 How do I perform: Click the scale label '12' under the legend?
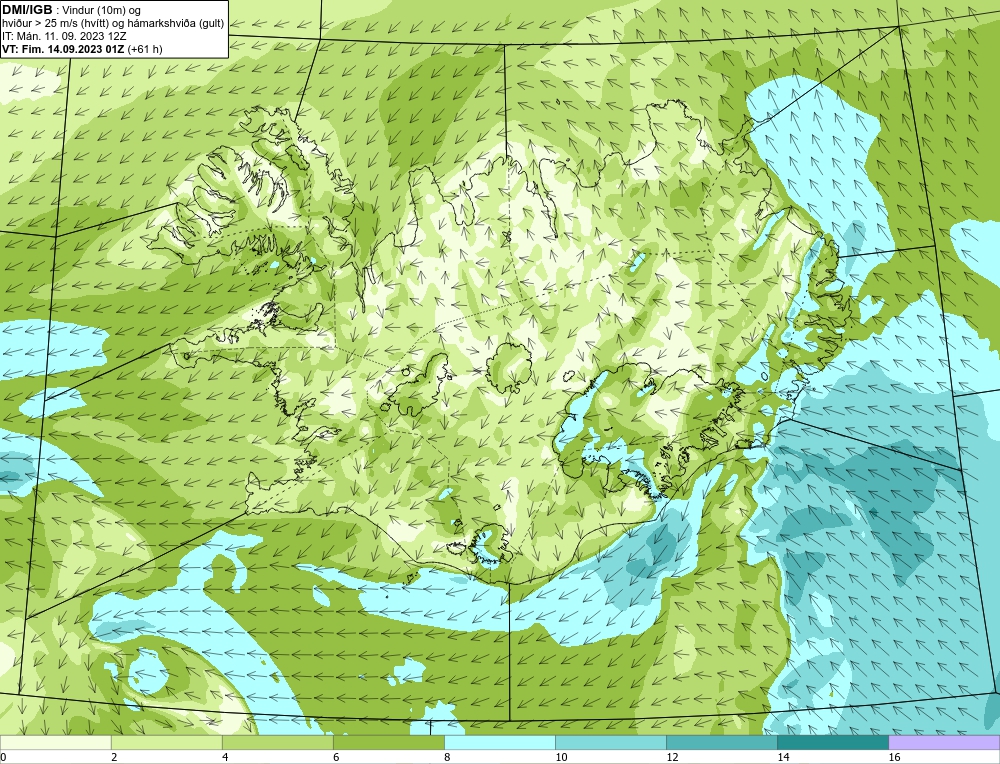[672, 757]
